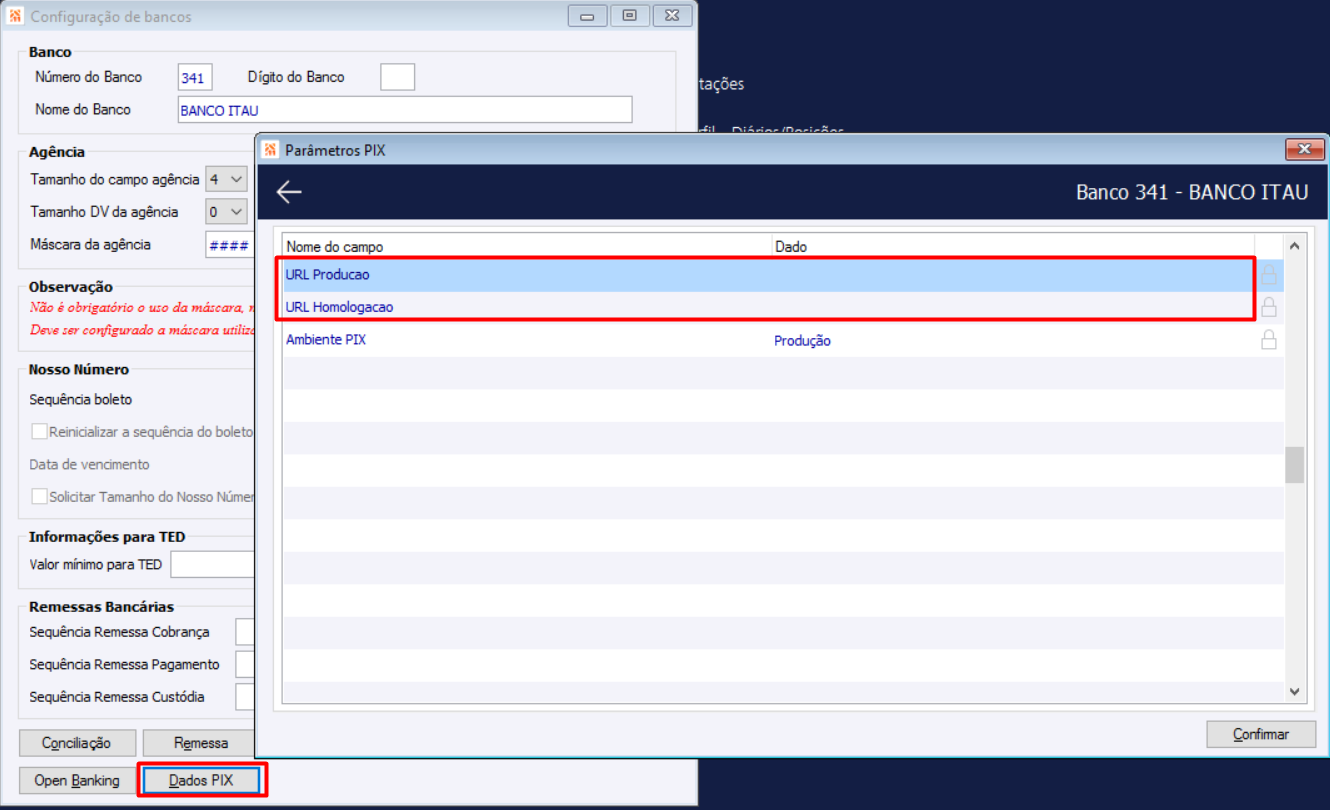Open Tamanho do campo agência dropdown
Screen dimensions: 1330x810
click(x=226, y=180)
